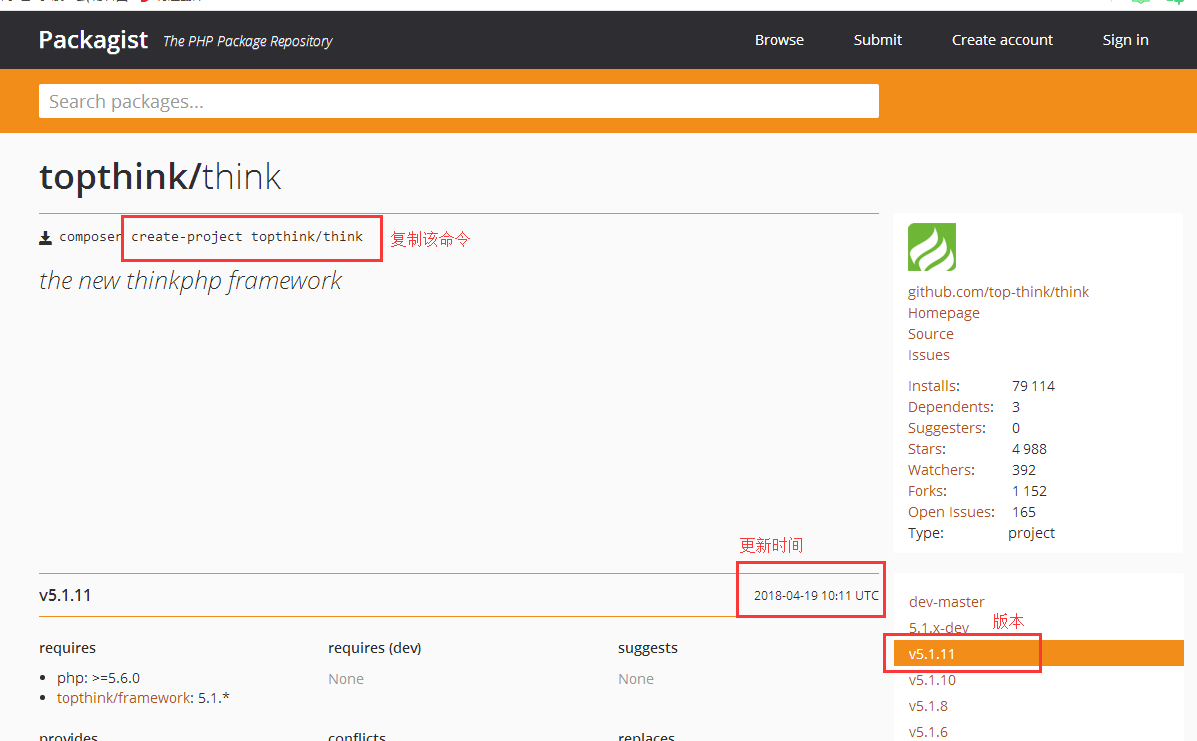Click the green ThinkPHP package avatar
Screen dimensions: 1197x741
(931, 246)
